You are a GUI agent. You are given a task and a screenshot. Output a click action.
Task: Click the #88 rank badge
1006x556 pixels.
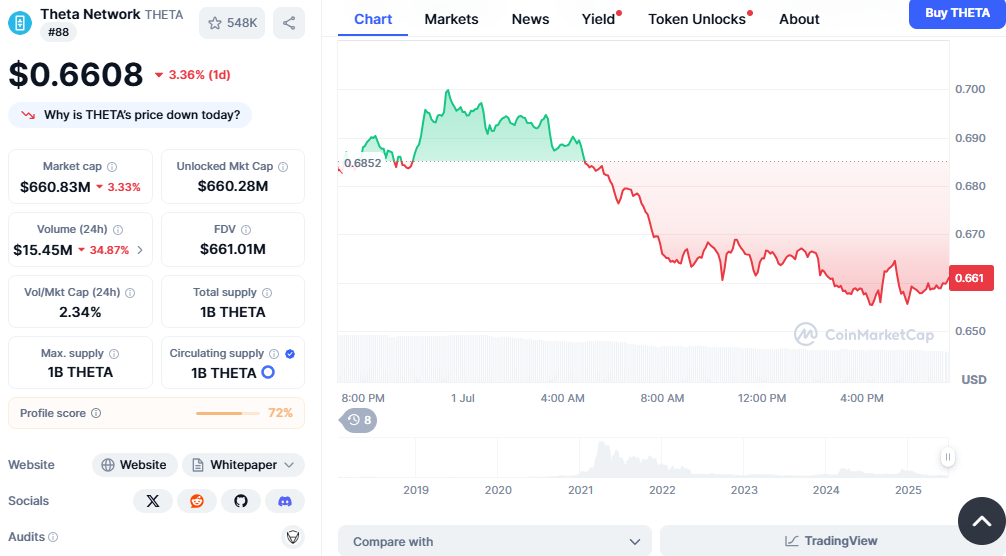(x=58, y=32)
